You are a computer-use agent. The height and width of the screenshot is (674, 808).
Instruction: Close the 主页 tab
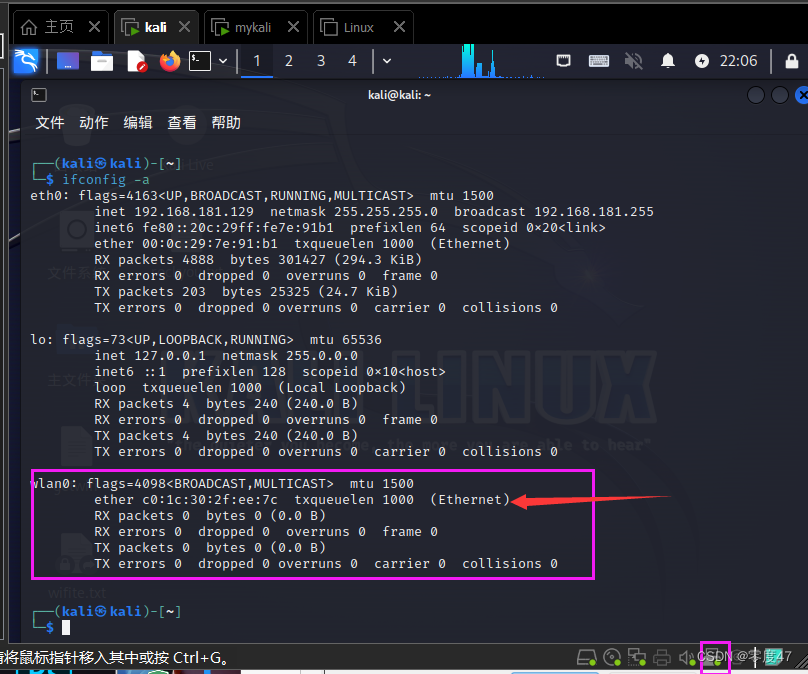tap(94, 27)
